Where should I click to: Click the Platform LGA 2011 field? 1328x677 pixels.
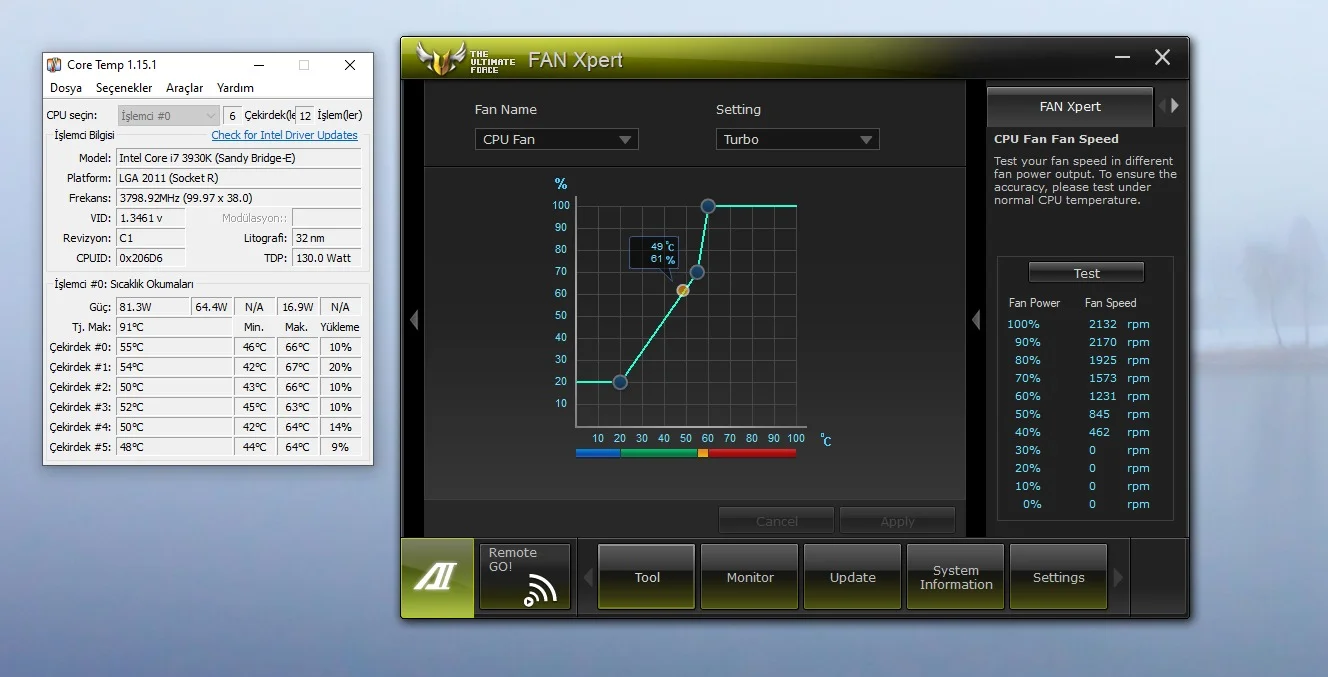pos(238,178)
